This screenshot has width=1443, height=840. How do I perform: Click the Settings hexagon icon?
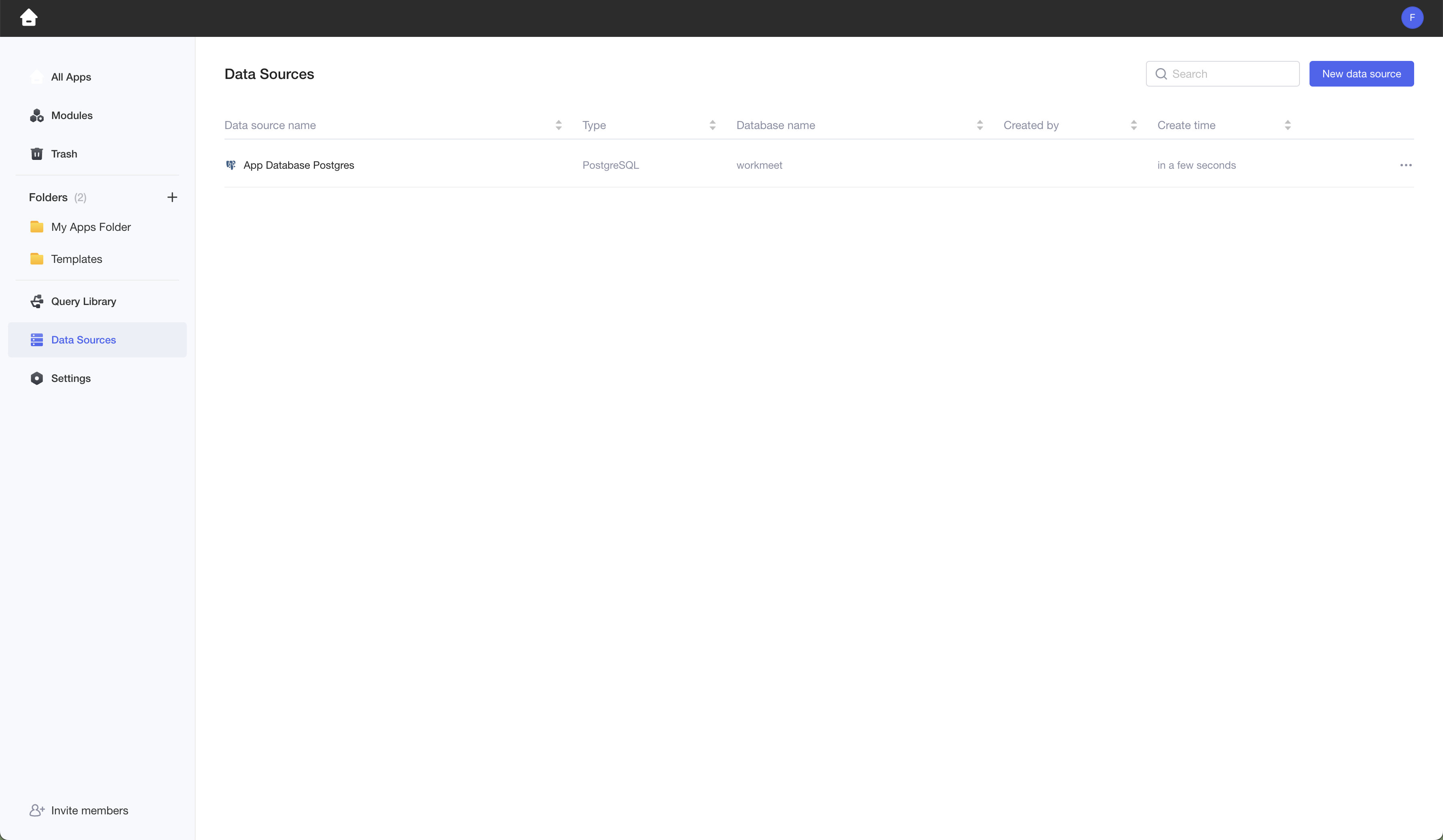tap(36, 378)
